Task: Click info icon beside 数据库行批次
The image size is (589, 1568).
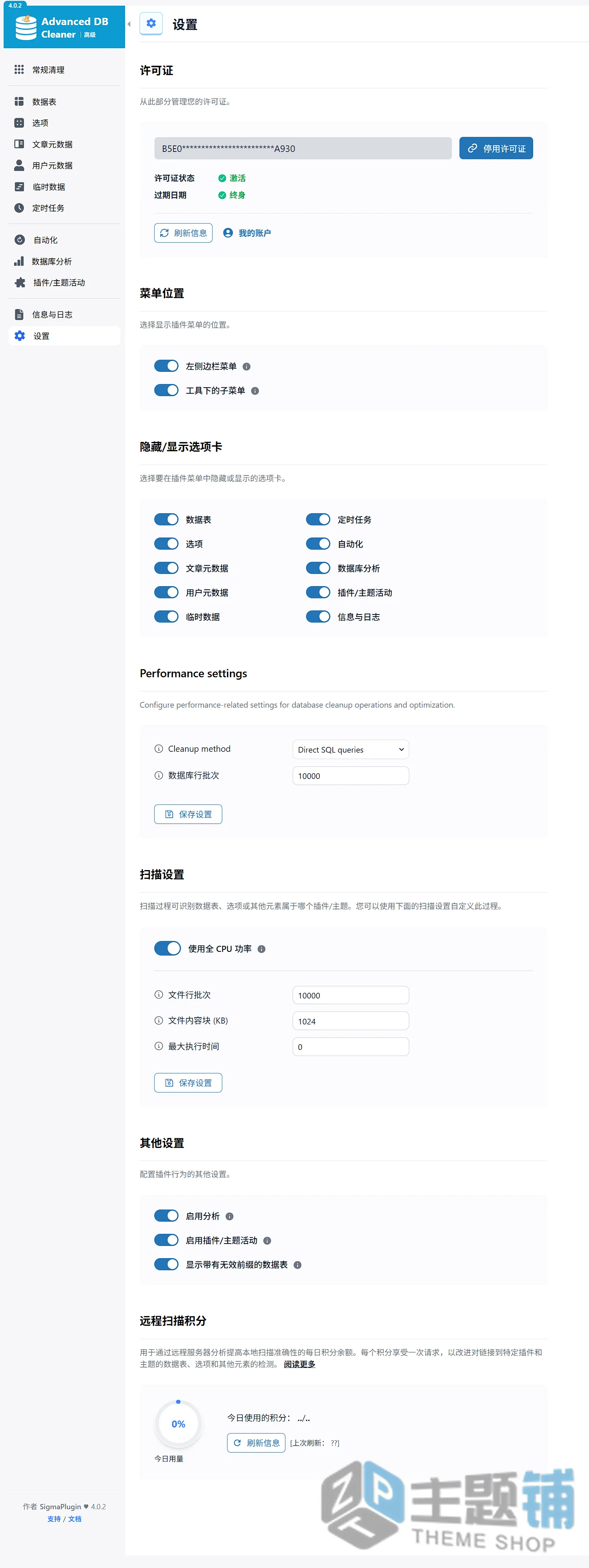Action: tap(159, 775)
